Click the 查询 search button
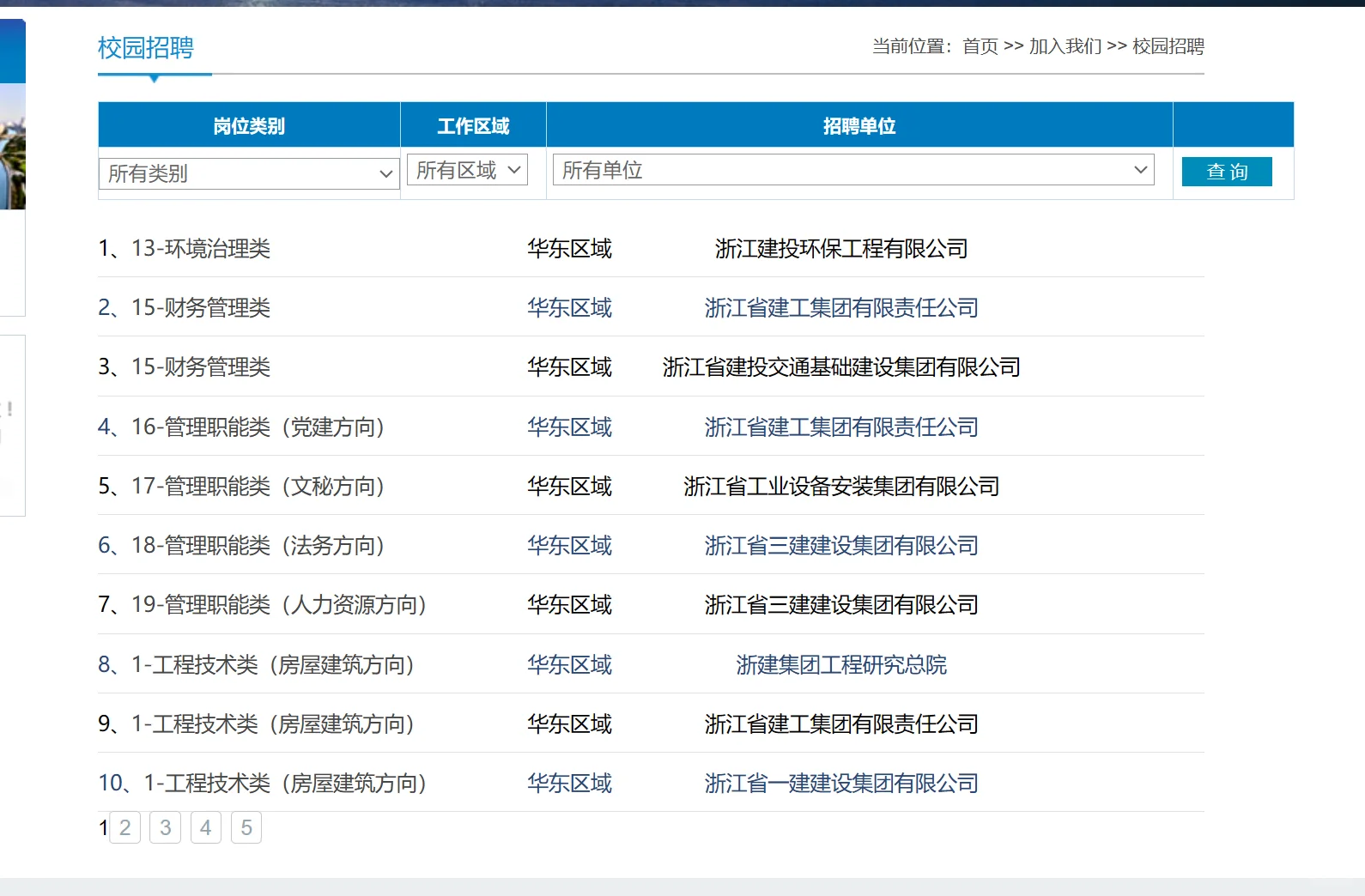Image resolution: width=1365 pixels, height=896 pixels. [1227, 172]
